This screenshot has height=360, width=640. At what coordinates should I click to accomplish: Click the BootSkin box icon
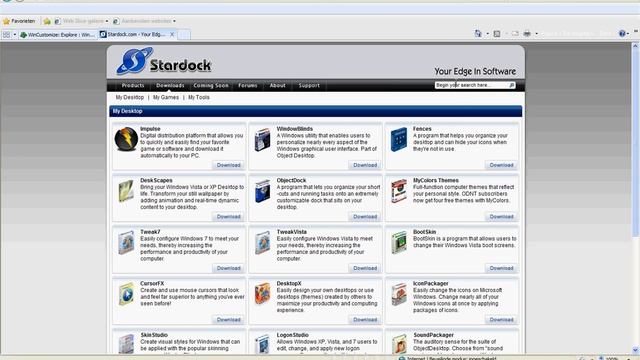coord(399,242)
